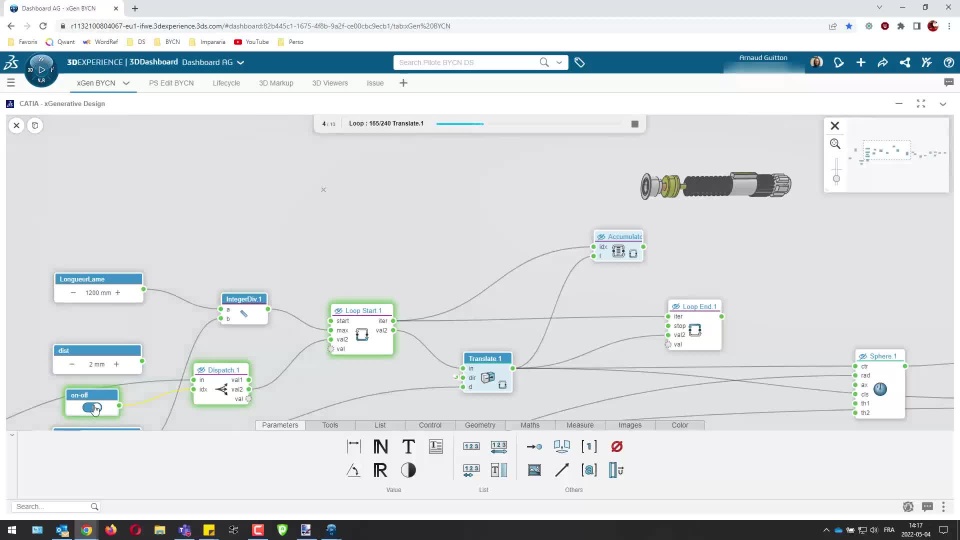Screen dimensions: 960x540
Task: Close the minimap overview panel
Action: coord(834,126)
